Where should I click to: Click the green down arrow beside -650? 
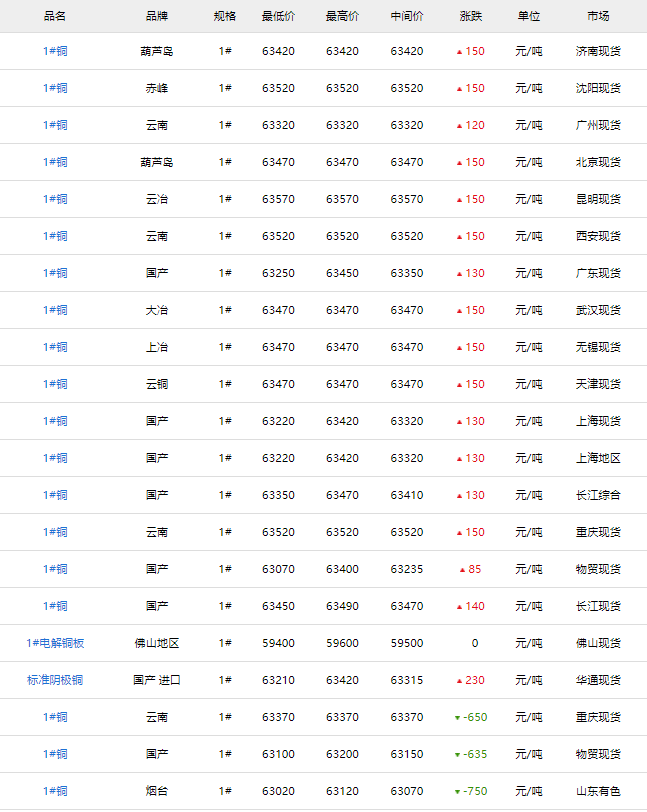pyautogui.click(x=457, y=718)
